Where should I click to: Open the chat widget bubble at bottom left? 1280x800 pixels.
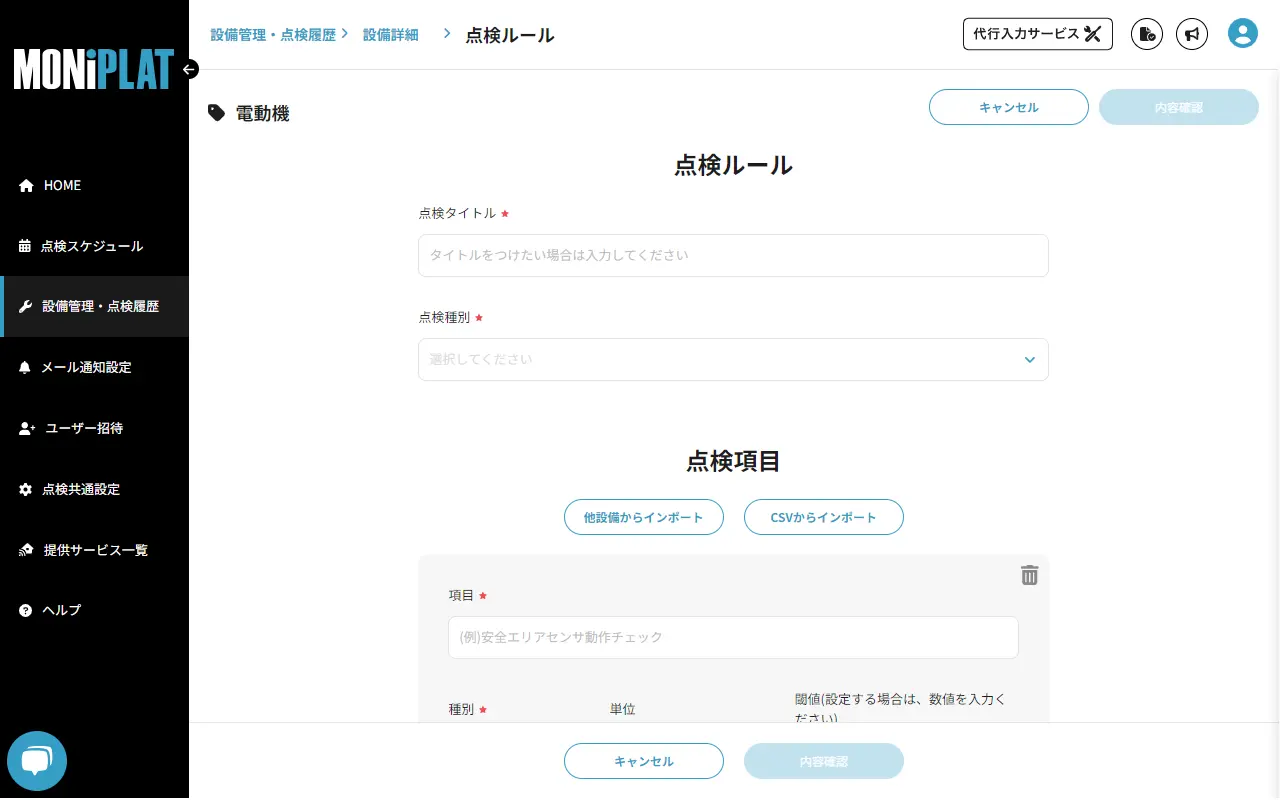click(37, 760)
